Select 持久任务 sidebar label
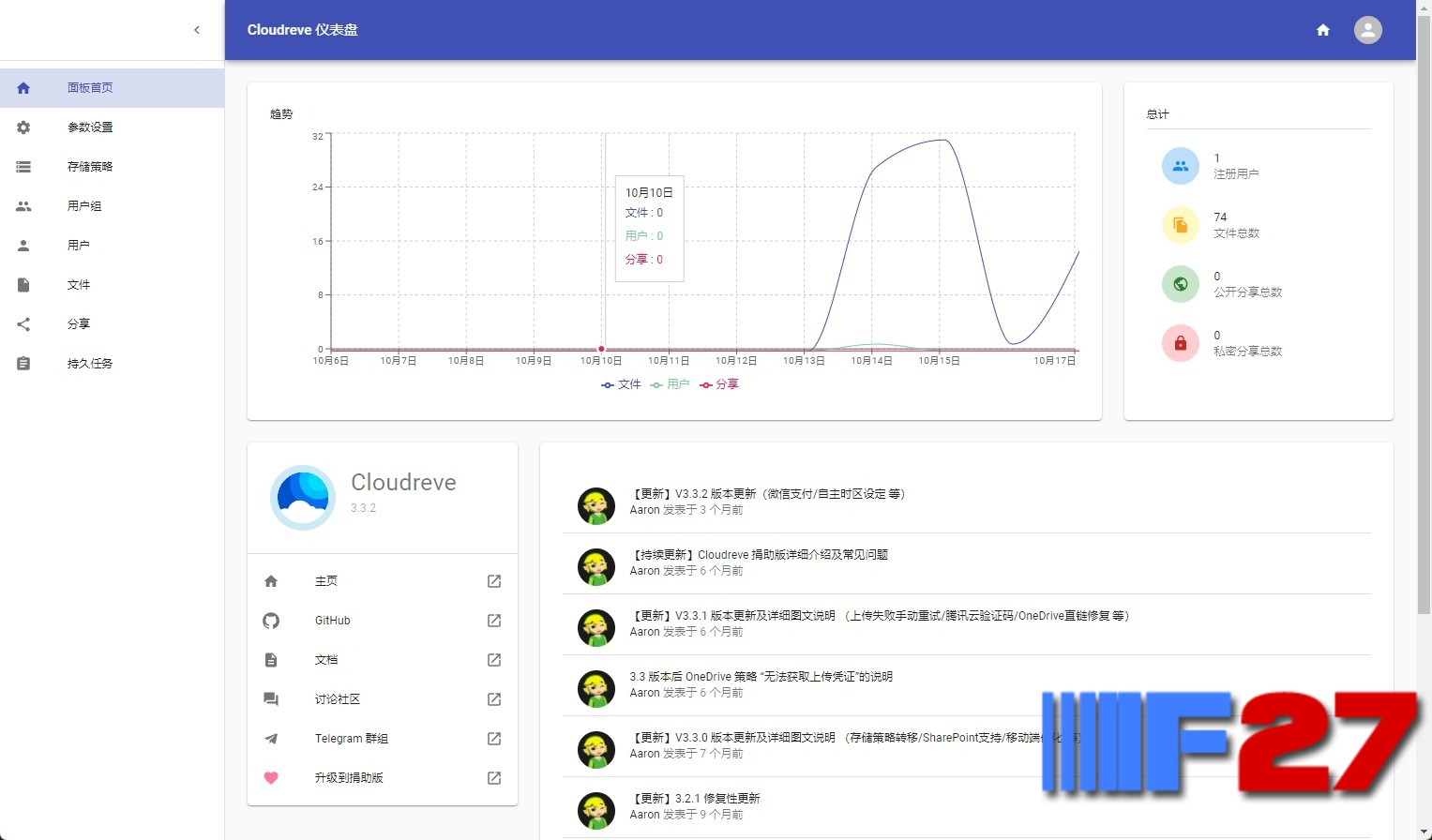Screen dimensions: 1432x840 (90, 364)
